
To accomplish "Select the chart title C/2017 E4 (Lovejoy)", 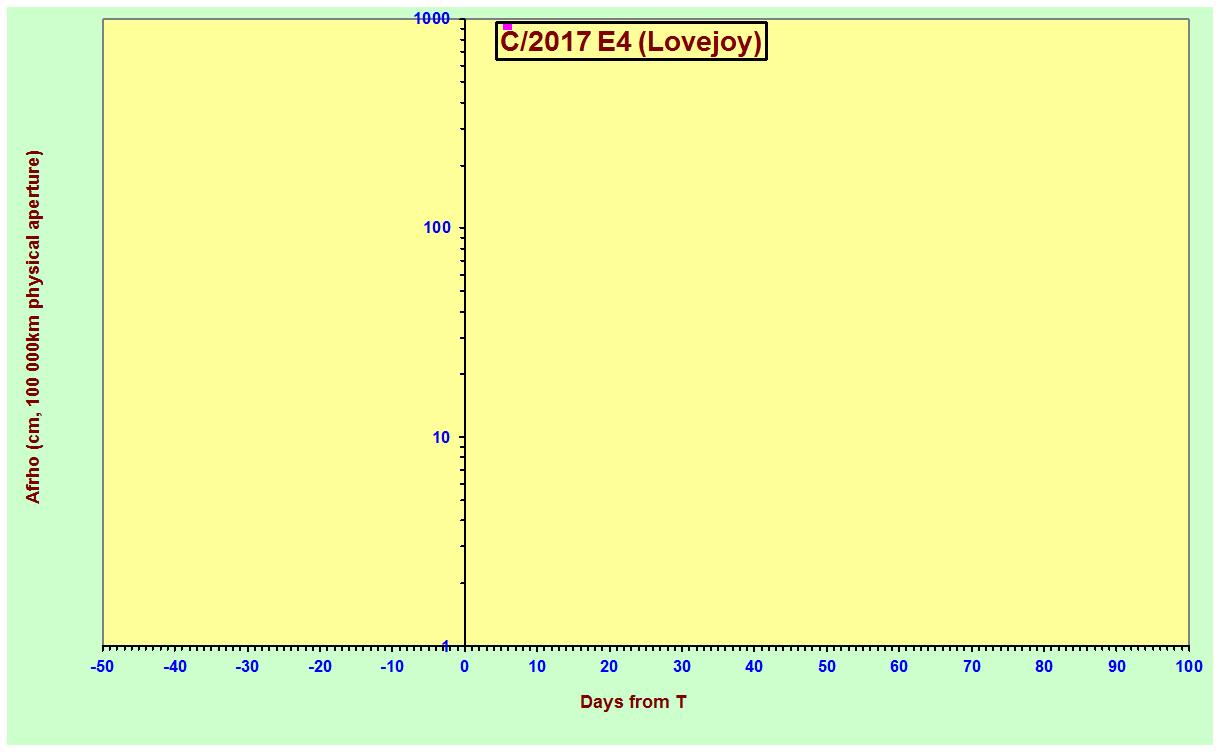I will click(x=631, y=41).
